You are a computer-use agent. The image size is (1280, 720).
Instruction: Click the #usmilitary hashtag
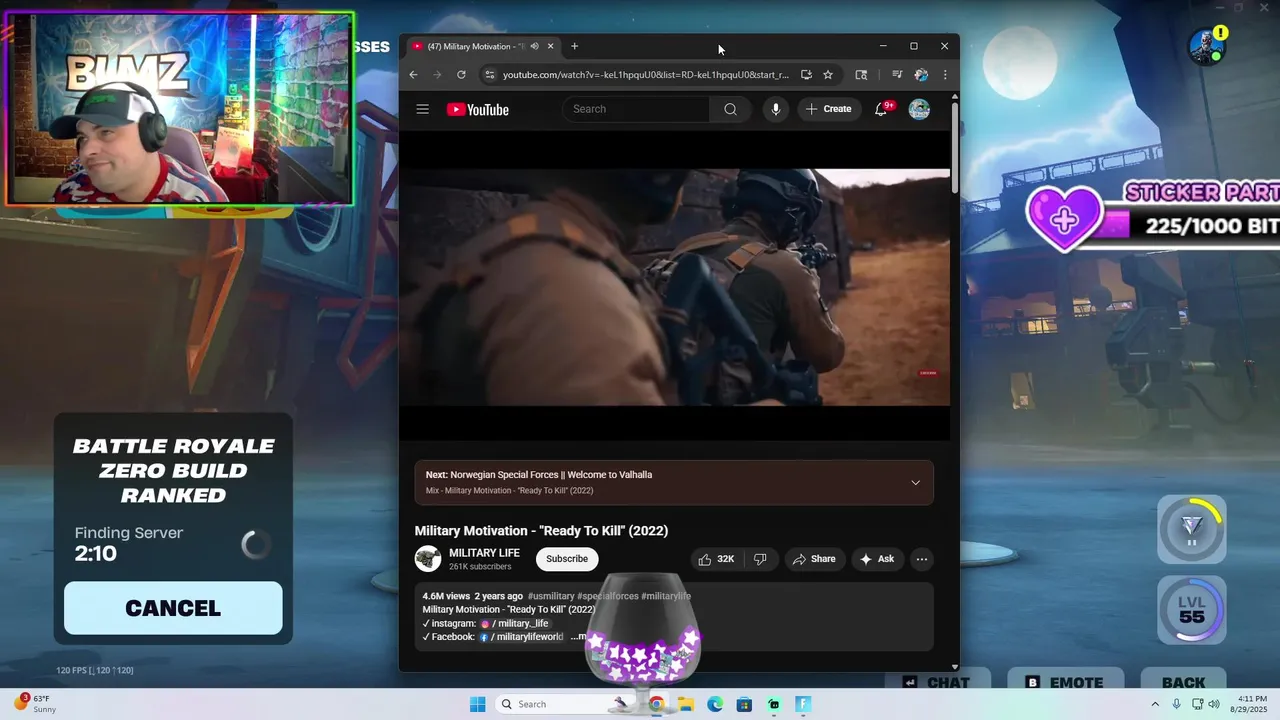coord(550,596)
